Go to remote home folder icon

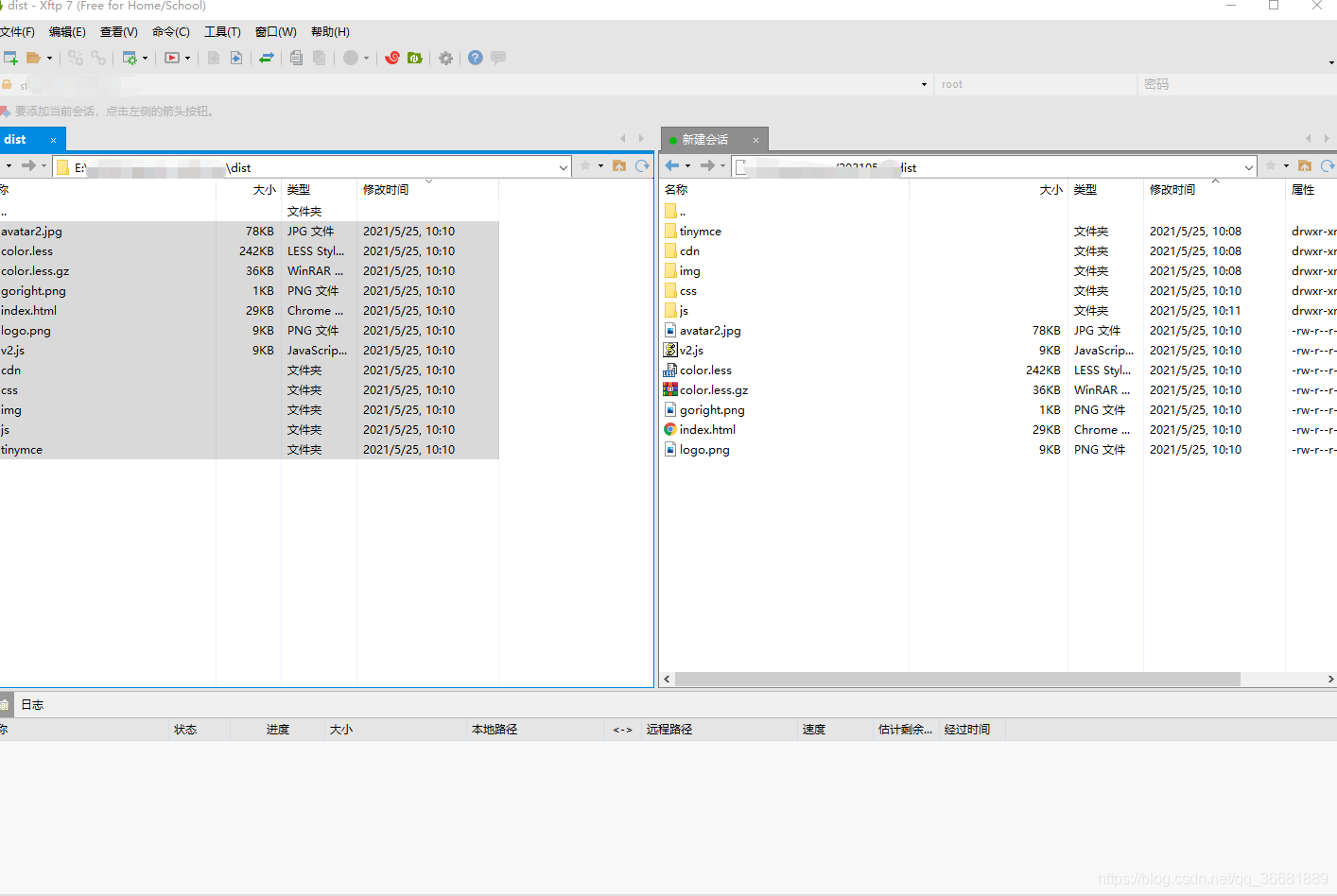(x=1305, y=165)
